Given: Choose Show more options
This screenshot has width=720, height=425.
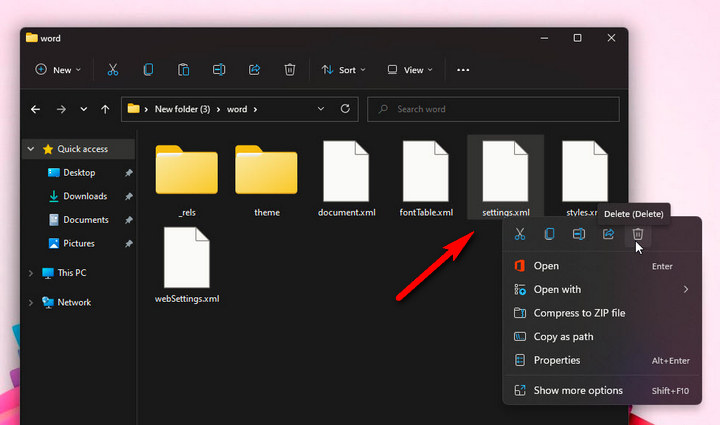Looking at the screenshot, I should (x=602, y=391).
